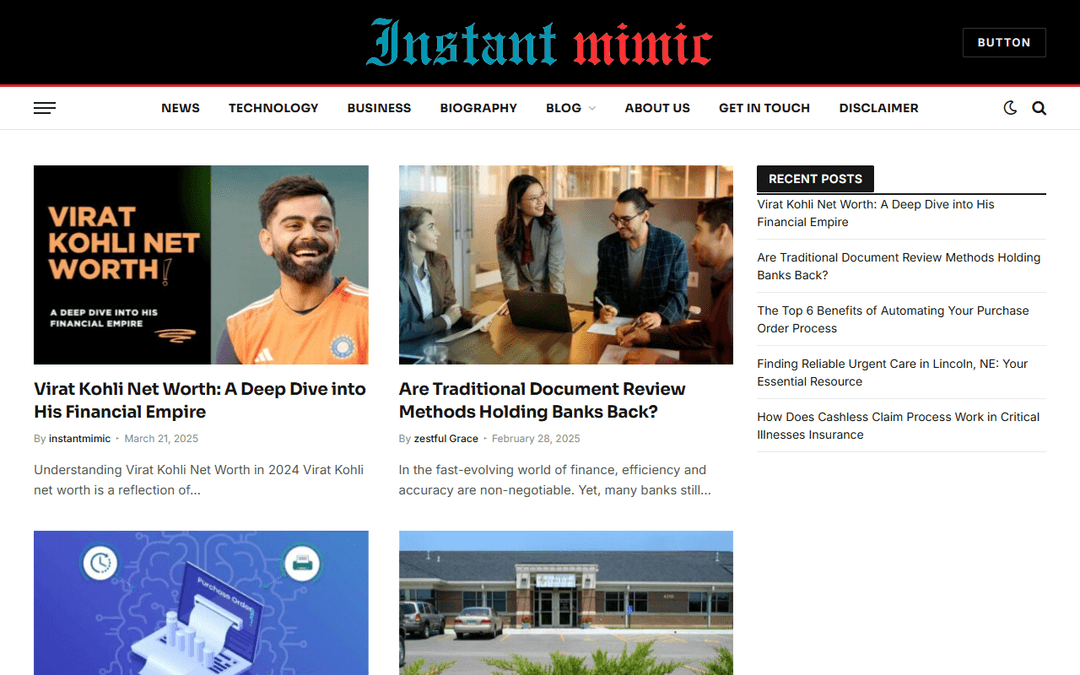Image resolution: width=1080 pixels, height=675 pixels.
Task: Click the Recent Posts heading
Action: [x=816, y=179]
